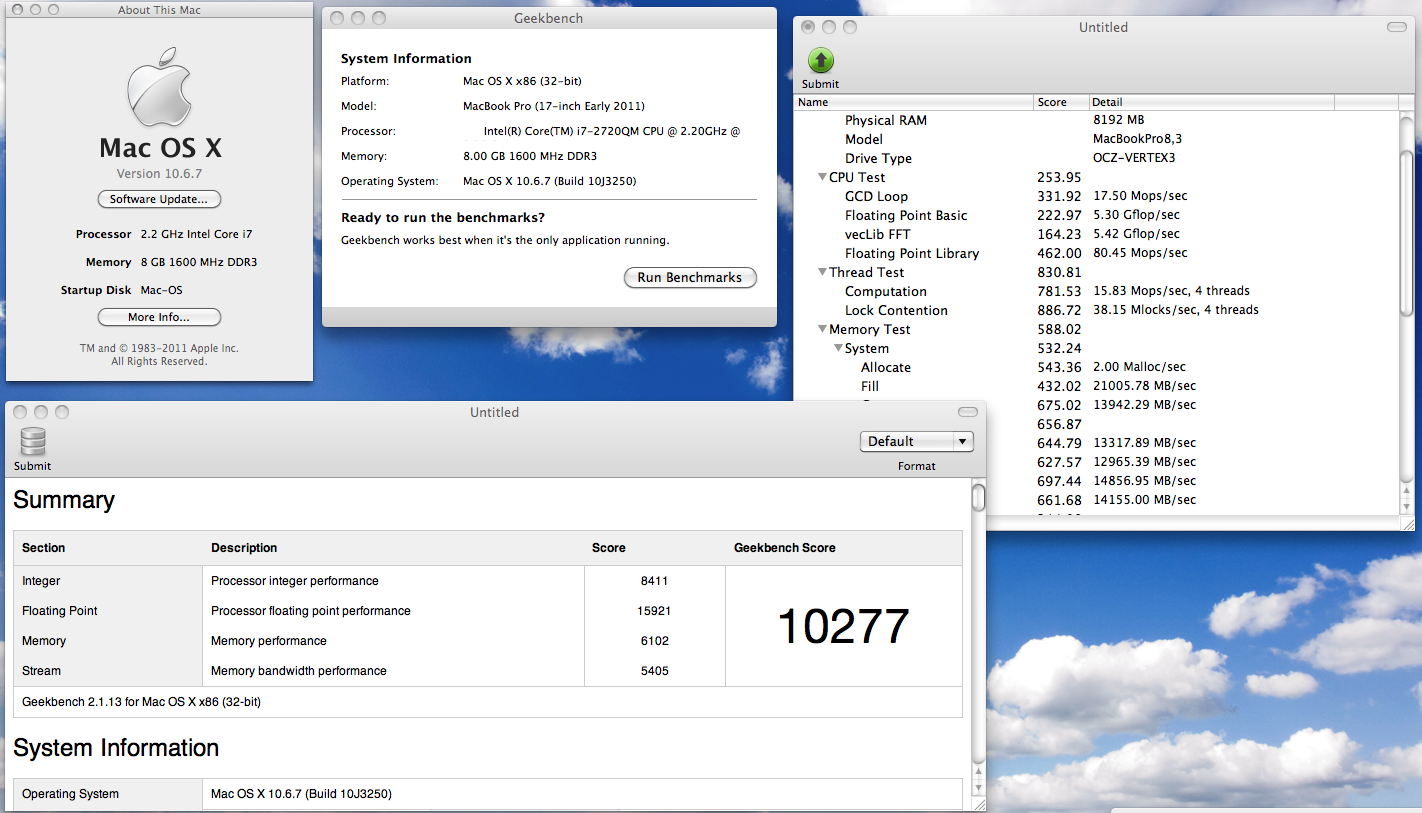The height and width of the screenshot is (813, 1422).
Task: Click the Stream score 5405
Action: click(x=655, y=671)
